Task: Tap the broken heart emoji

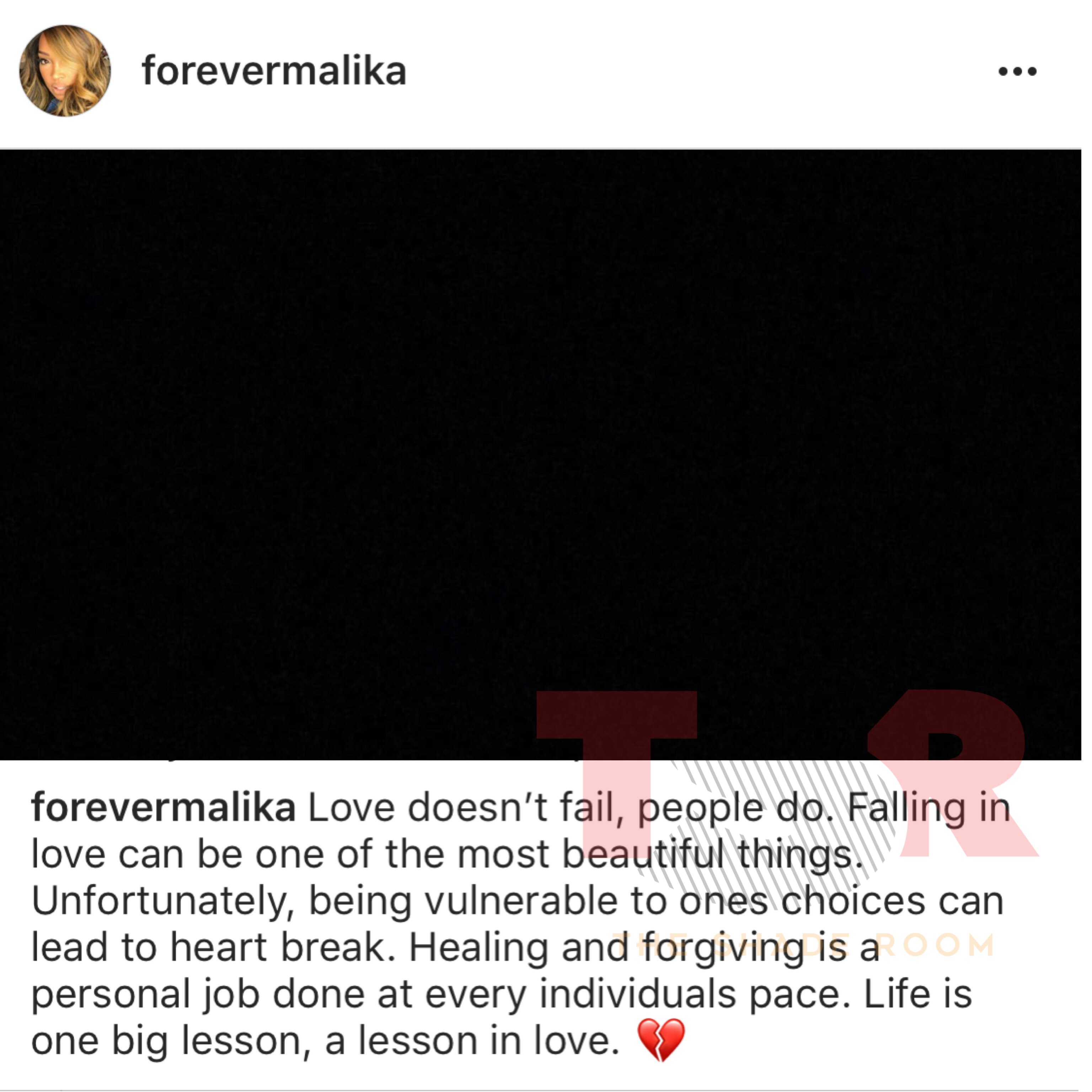Action: pos(661,1040)
